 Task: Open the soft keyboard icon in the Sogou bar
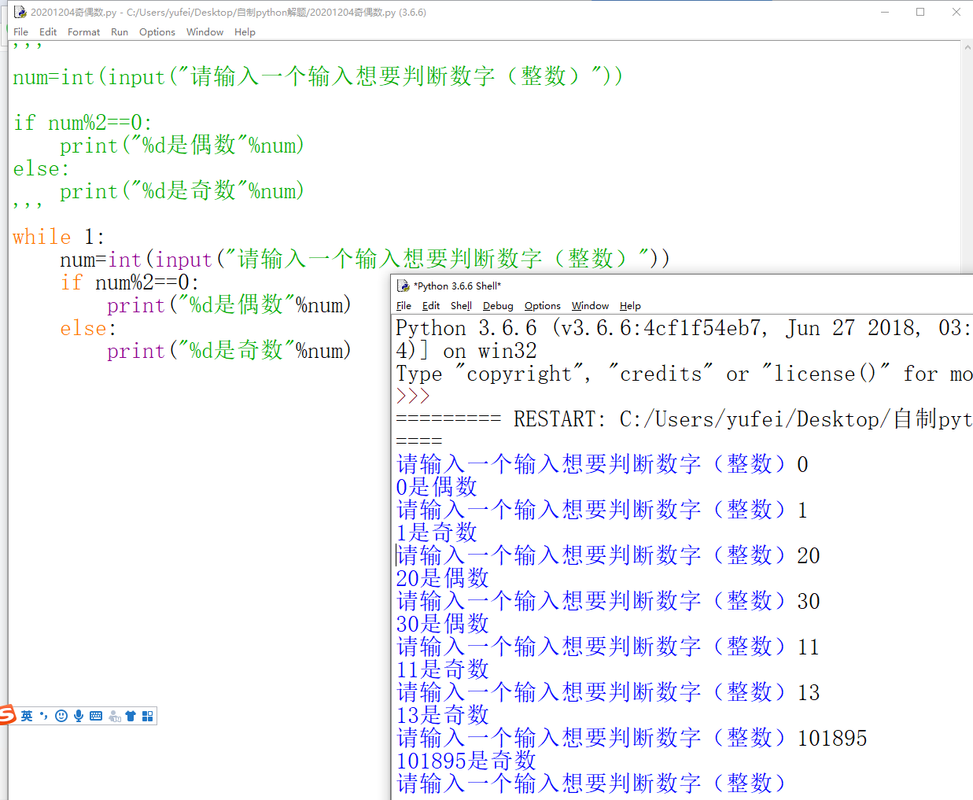coord(96,716)
